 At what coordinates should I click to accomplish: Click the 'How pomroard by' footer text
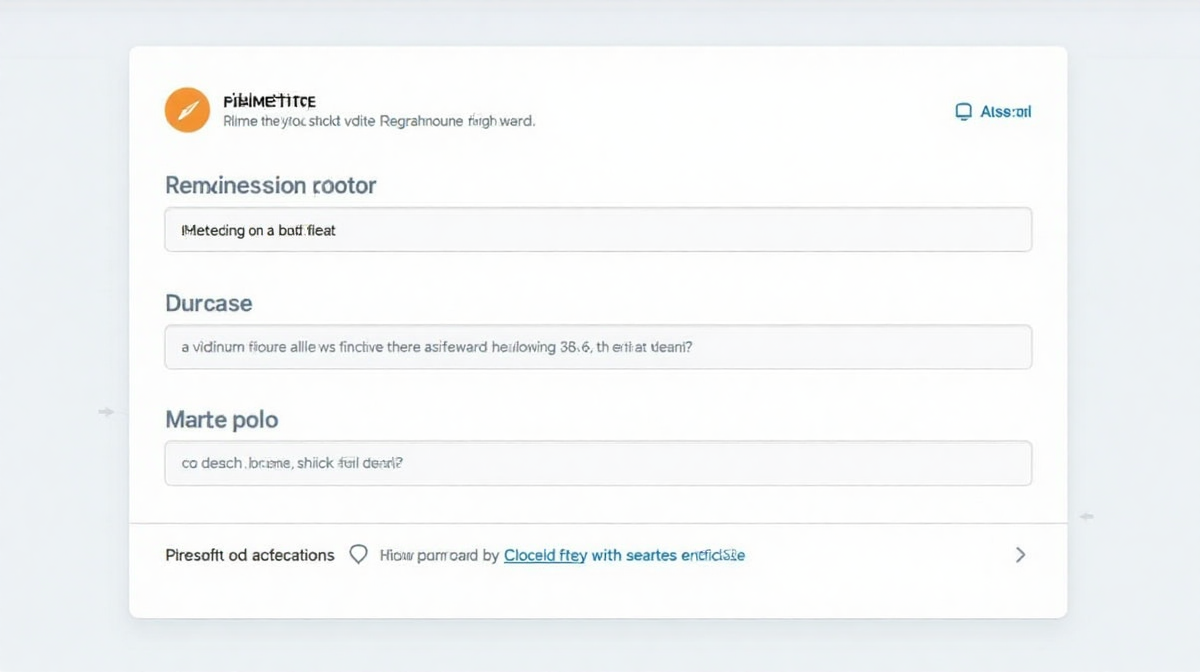point(439,555)
